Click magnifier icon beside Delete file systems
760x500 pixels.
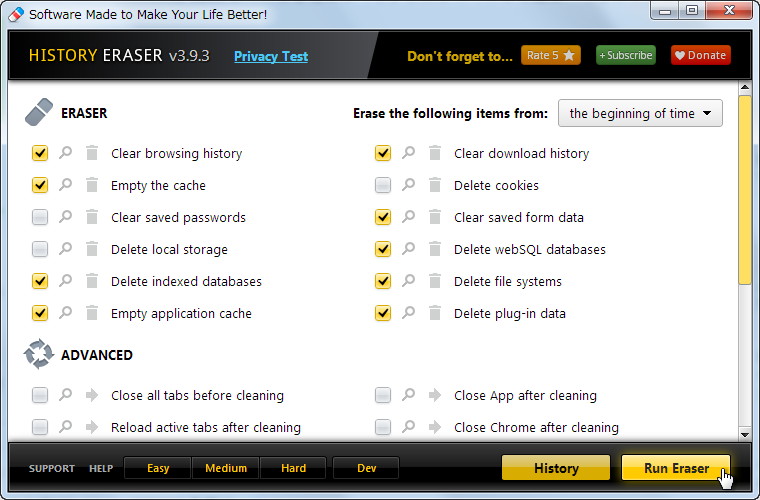point(409,281)
